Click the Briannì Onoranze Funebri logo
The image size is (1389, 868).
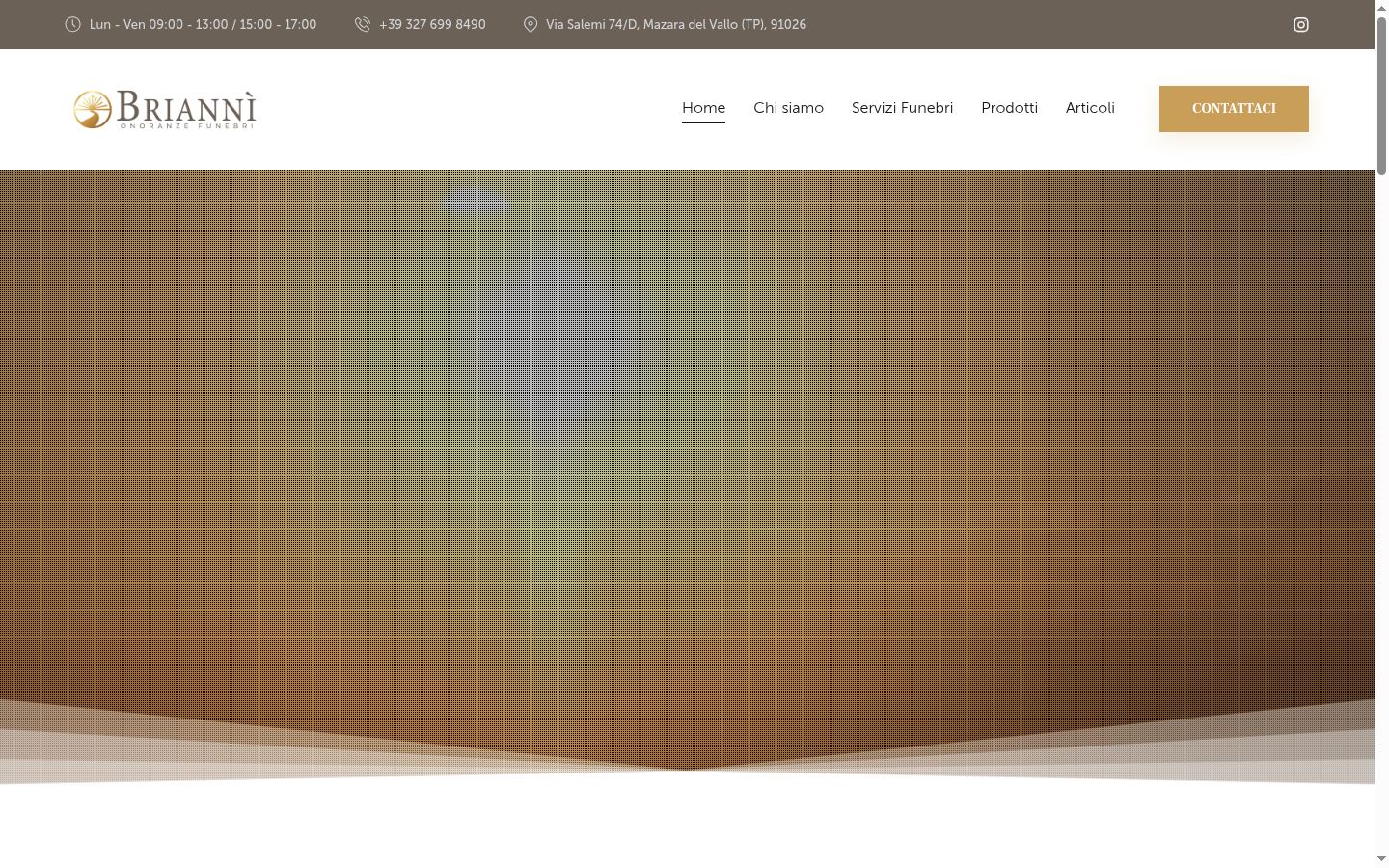click(x=165, y=109)
